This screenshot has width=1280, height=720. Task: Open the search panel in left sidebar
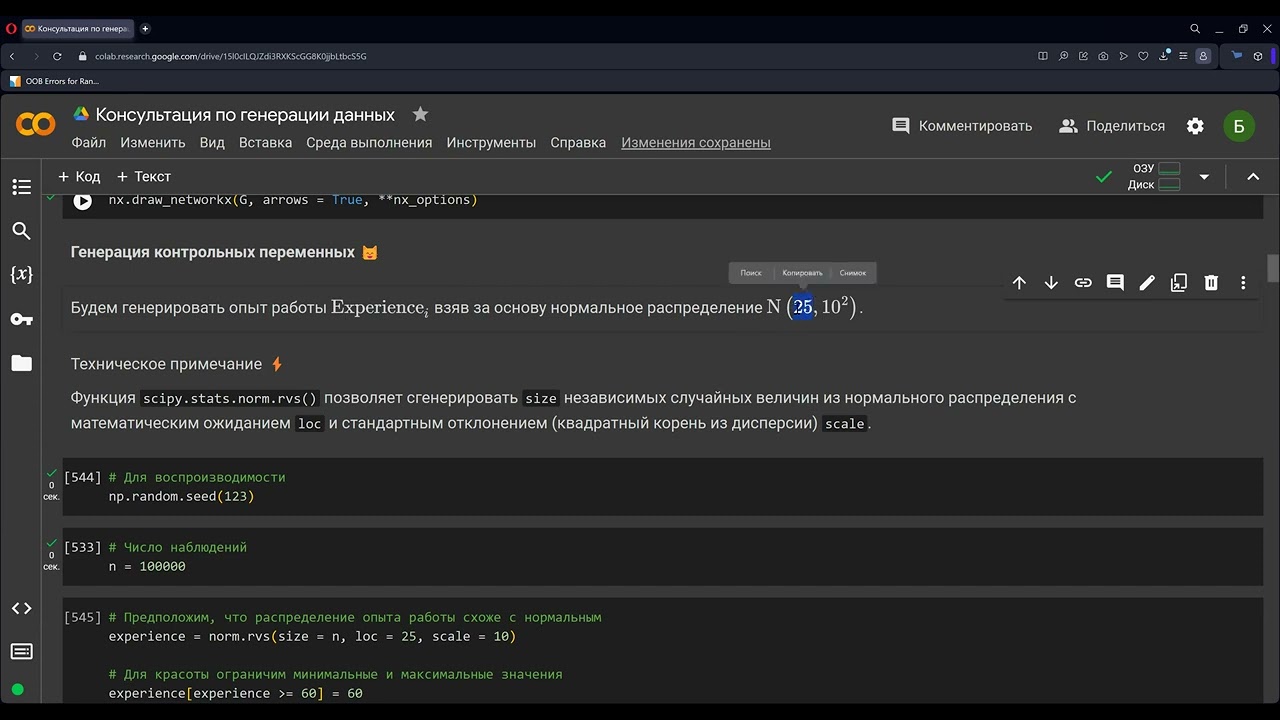pos(21,231)
